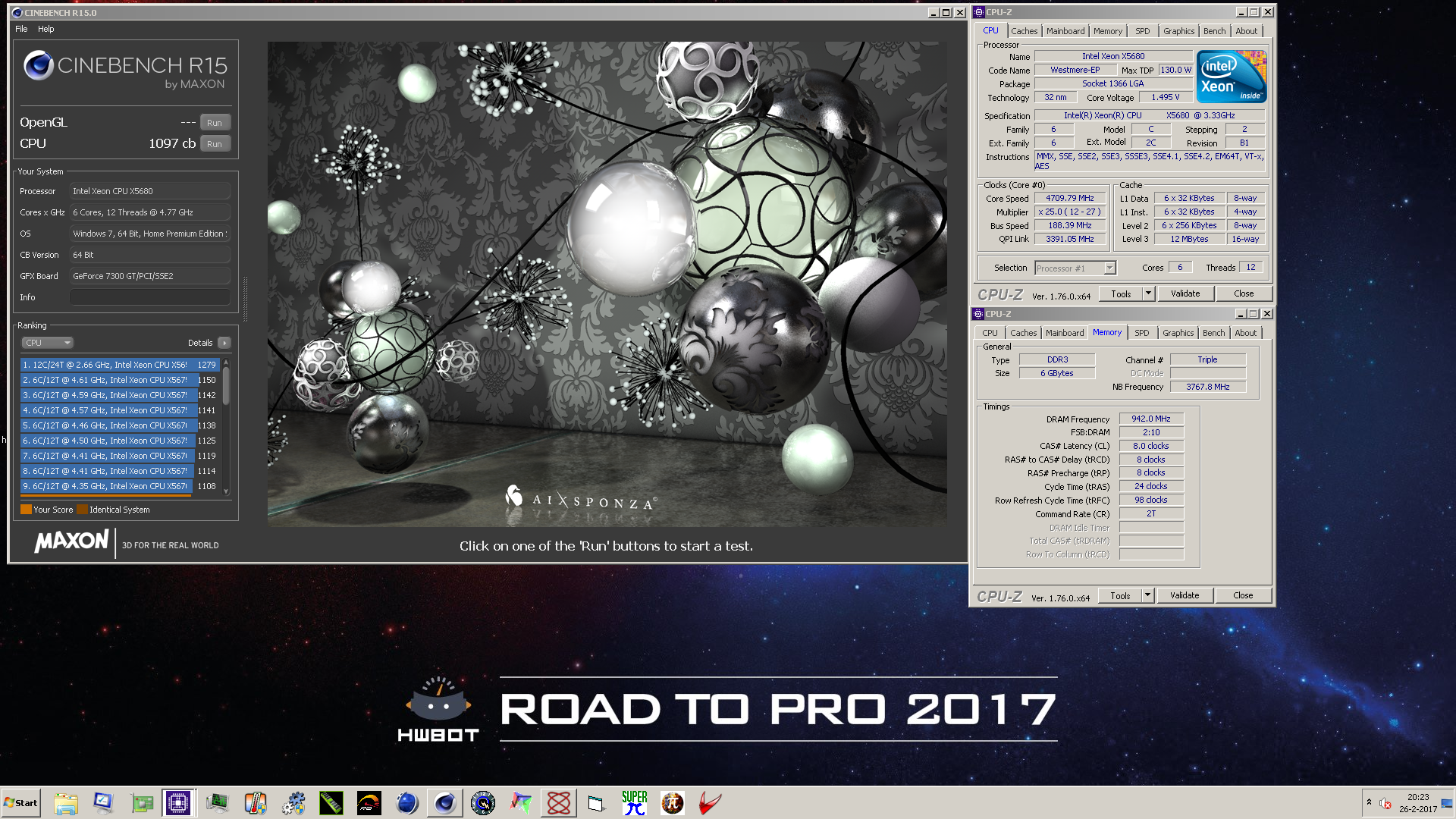Expand ranking Details arrow in Cinebench
This screenshot has width=1456, height=819.
(x=224, y=343)
